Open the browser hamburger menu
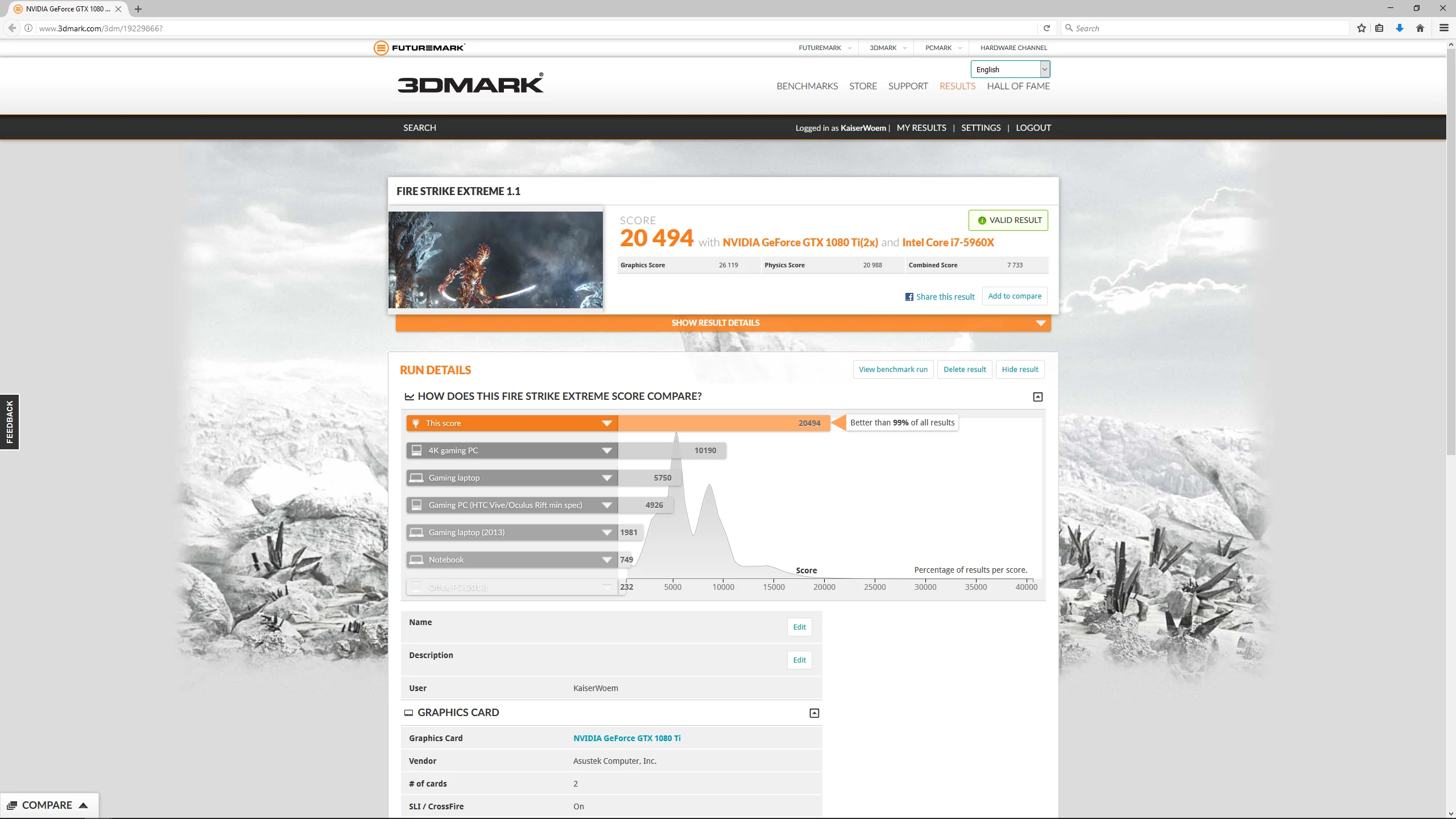 pyautogui.click(x=1443, y=28)
